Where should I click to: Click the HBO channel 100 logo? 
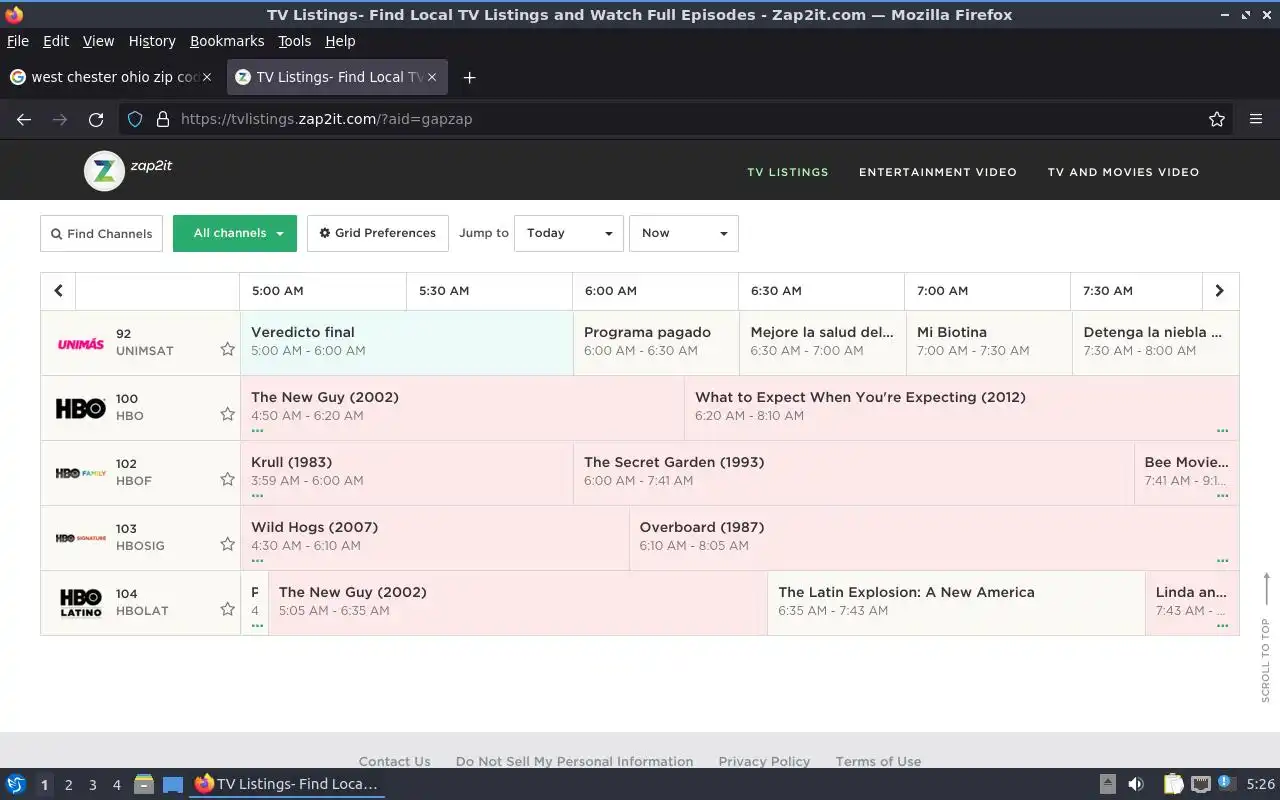(81, 408)
